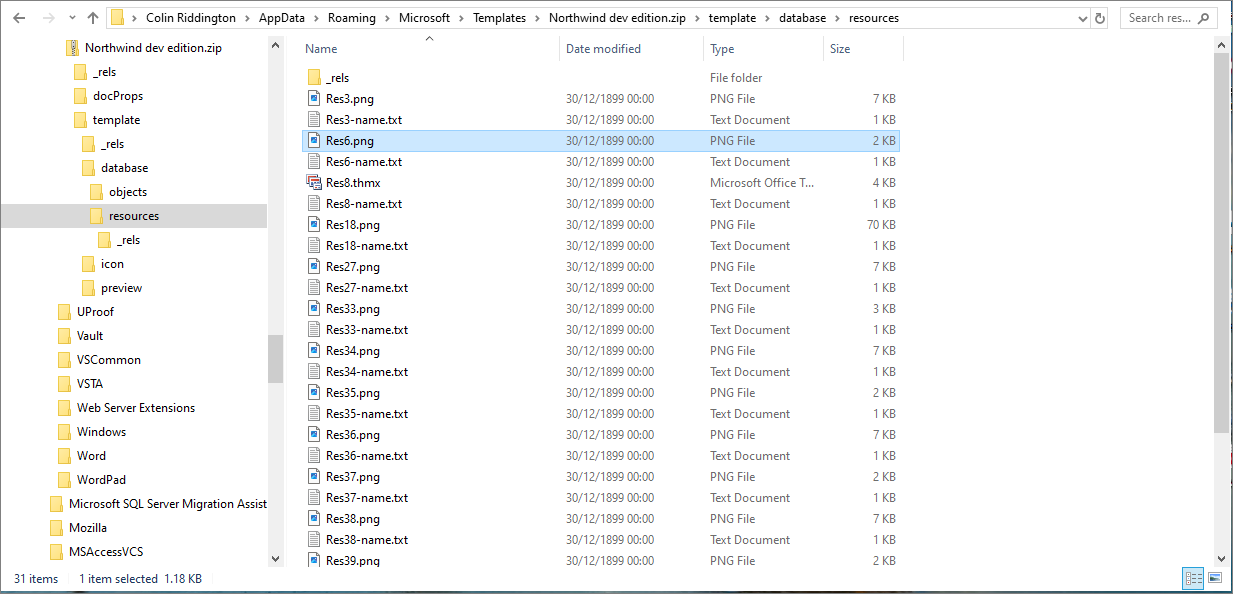
Task: Expand the chevron after database in the address bar
Action: pos(837,18)
